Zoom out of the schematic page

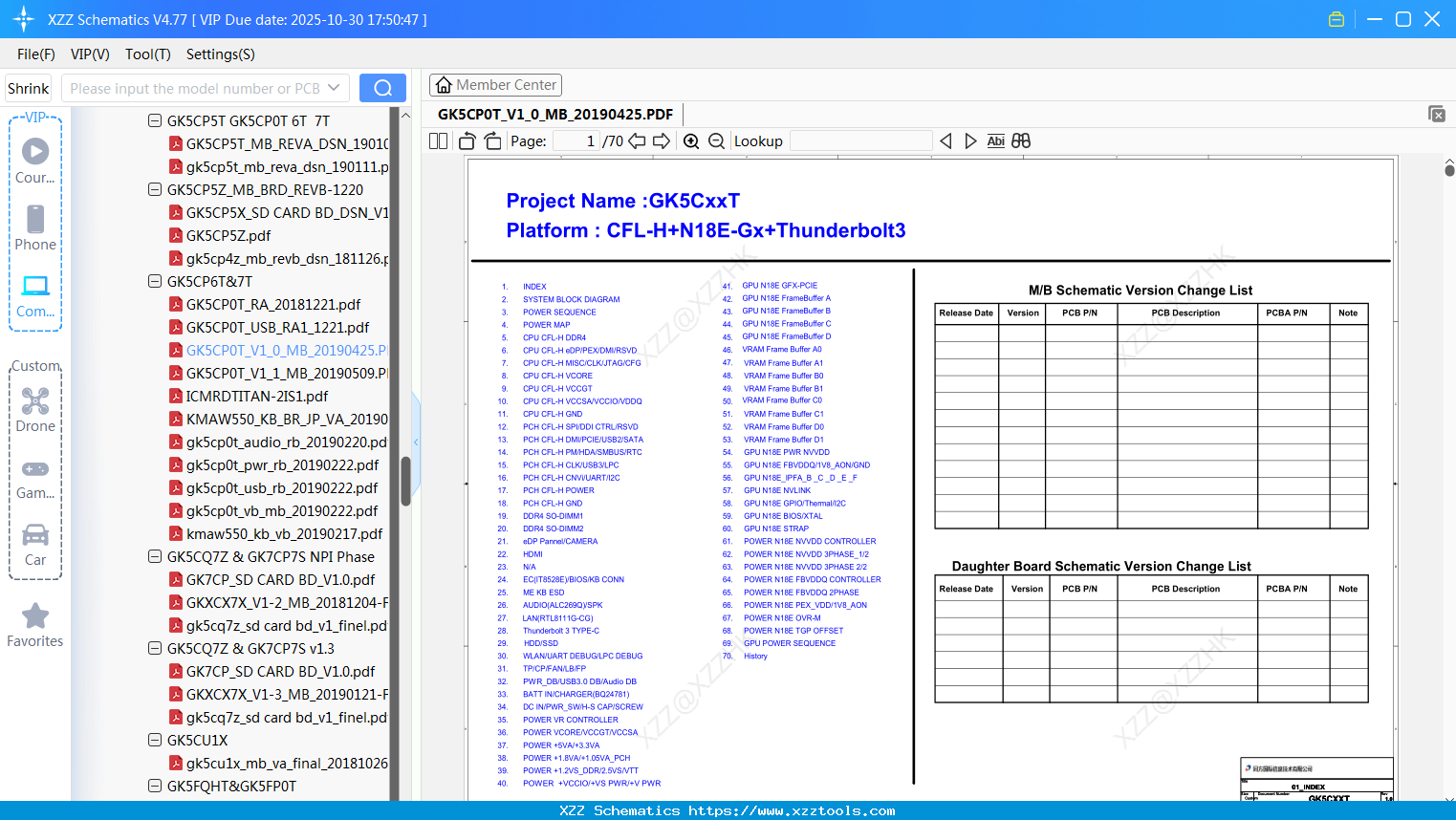[717, 141]
